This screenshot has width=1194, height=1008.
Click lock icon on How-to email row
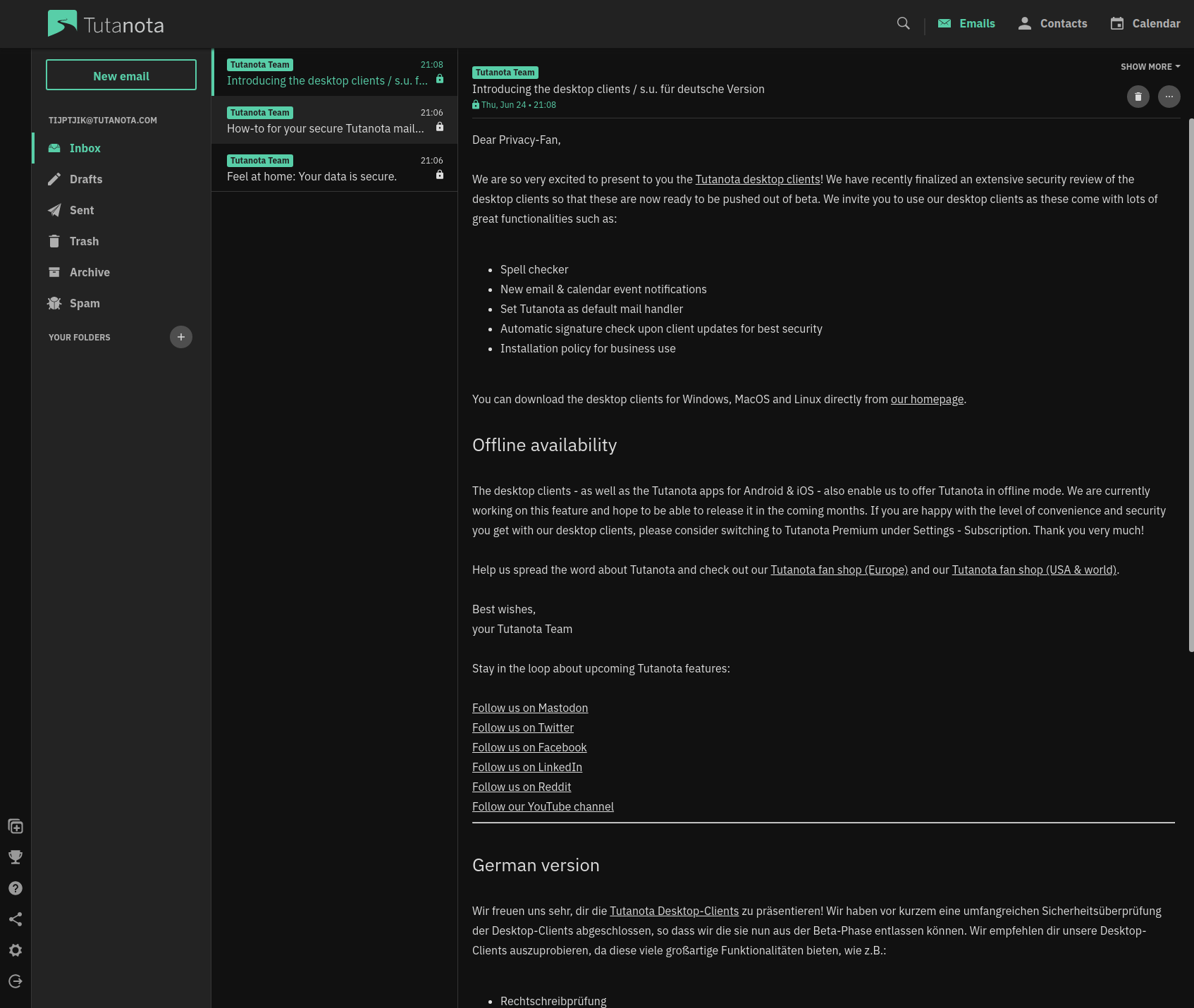point(440,127)
